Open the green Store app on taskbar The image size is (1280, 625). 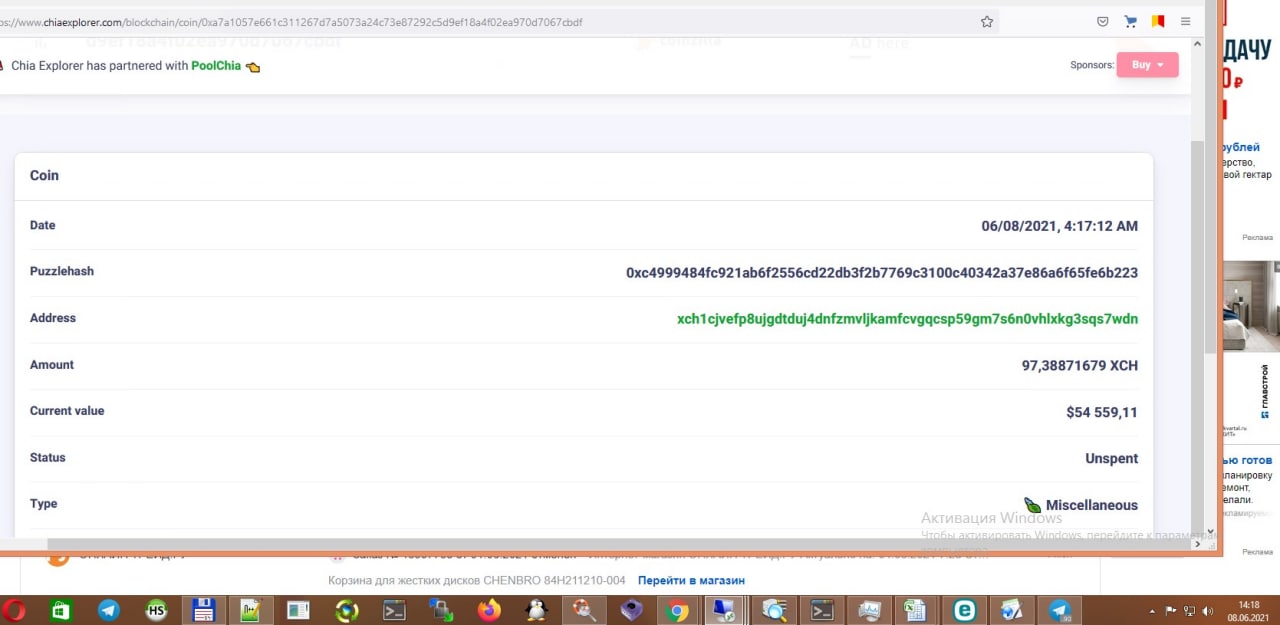point(61,610)
